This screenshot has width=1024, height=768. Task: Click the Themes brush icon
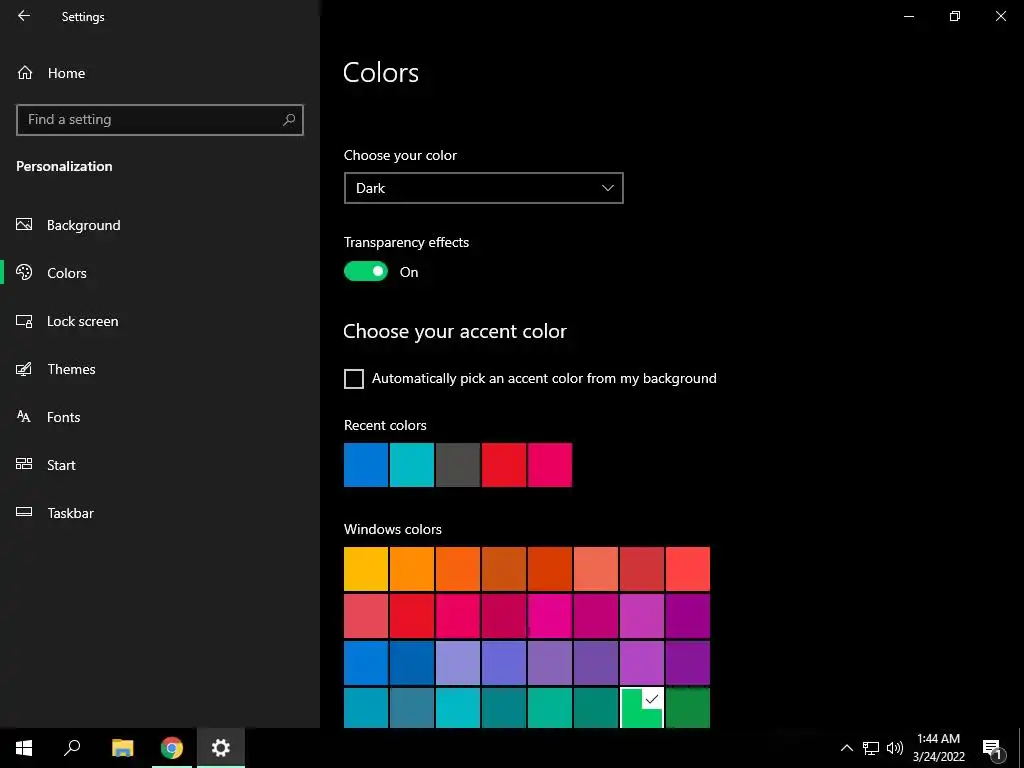click(x=24, y=369)
